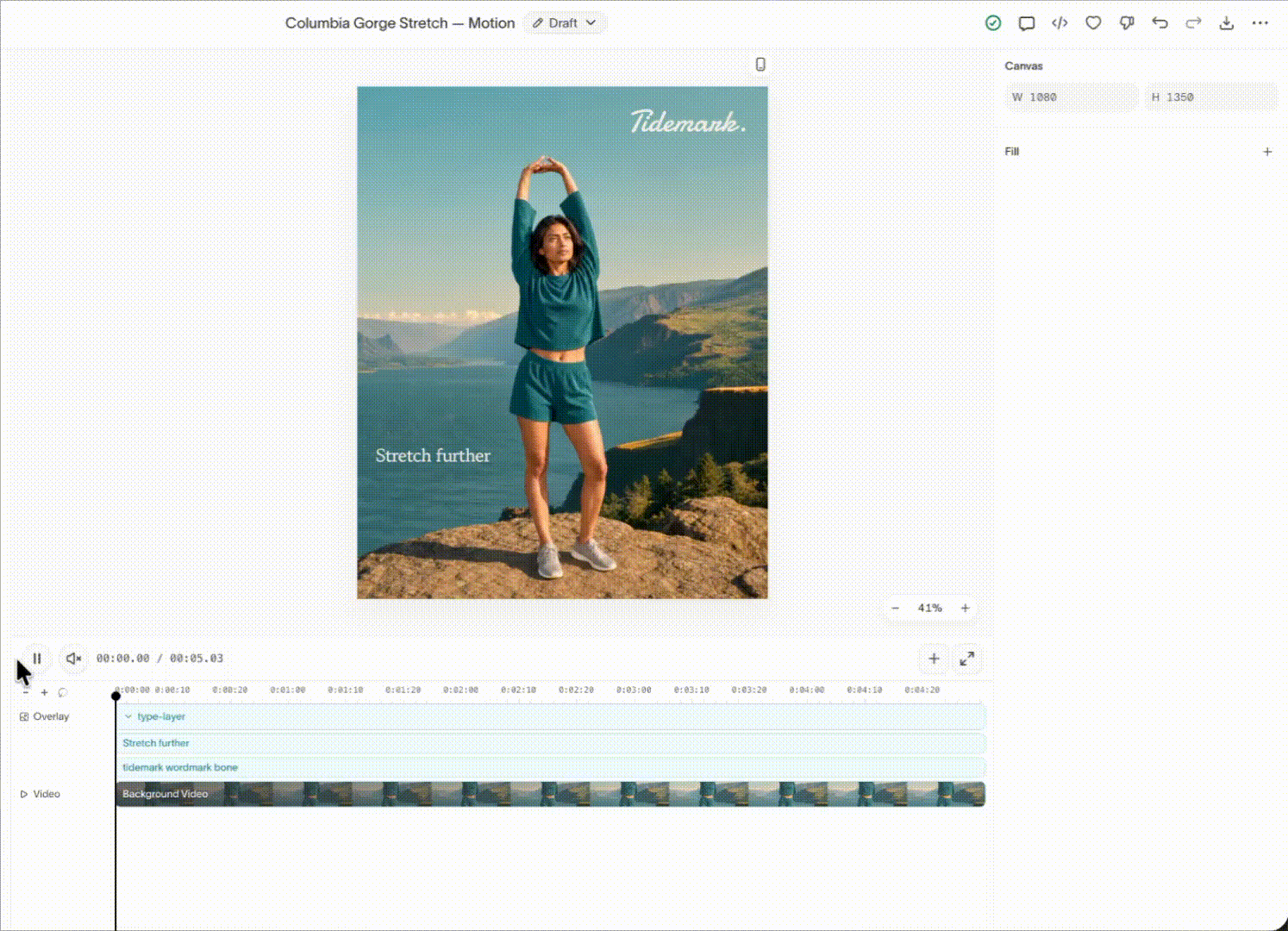1288x931 pixels.
Task: Click the heart favorite icon
Action: [x=1093, y=23]
